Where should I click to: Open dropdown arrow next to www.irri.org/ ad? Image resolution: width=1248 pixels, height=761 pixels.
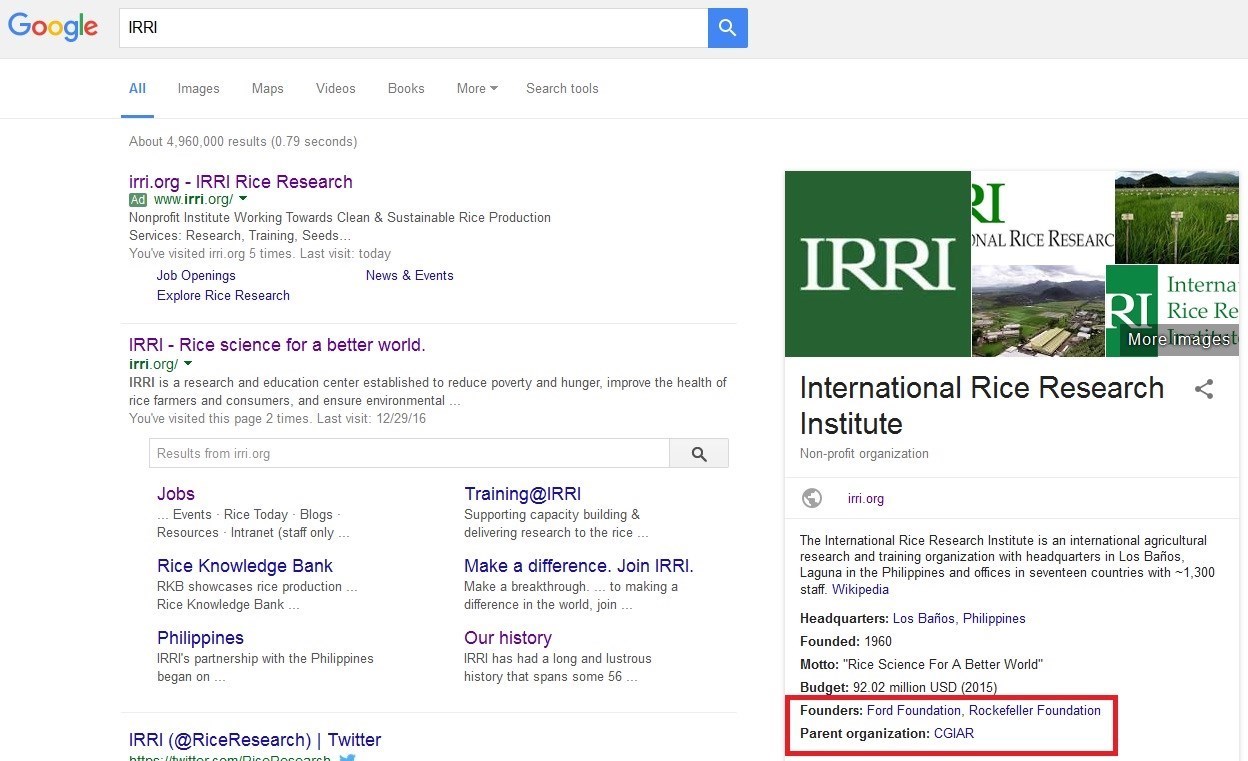click(x=243, y=199)
